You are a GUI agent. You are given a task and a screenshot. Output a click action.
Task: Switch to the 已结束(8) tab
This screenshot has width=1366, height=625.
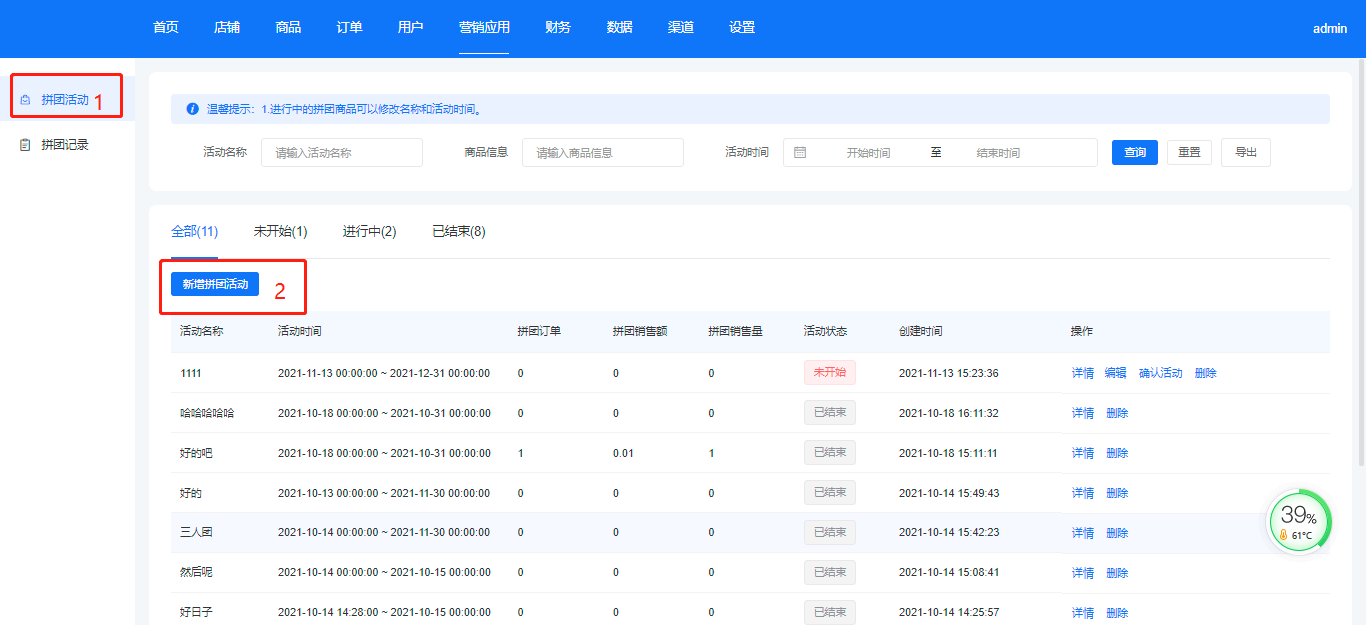pyautogui.click(x=458, y=232)
